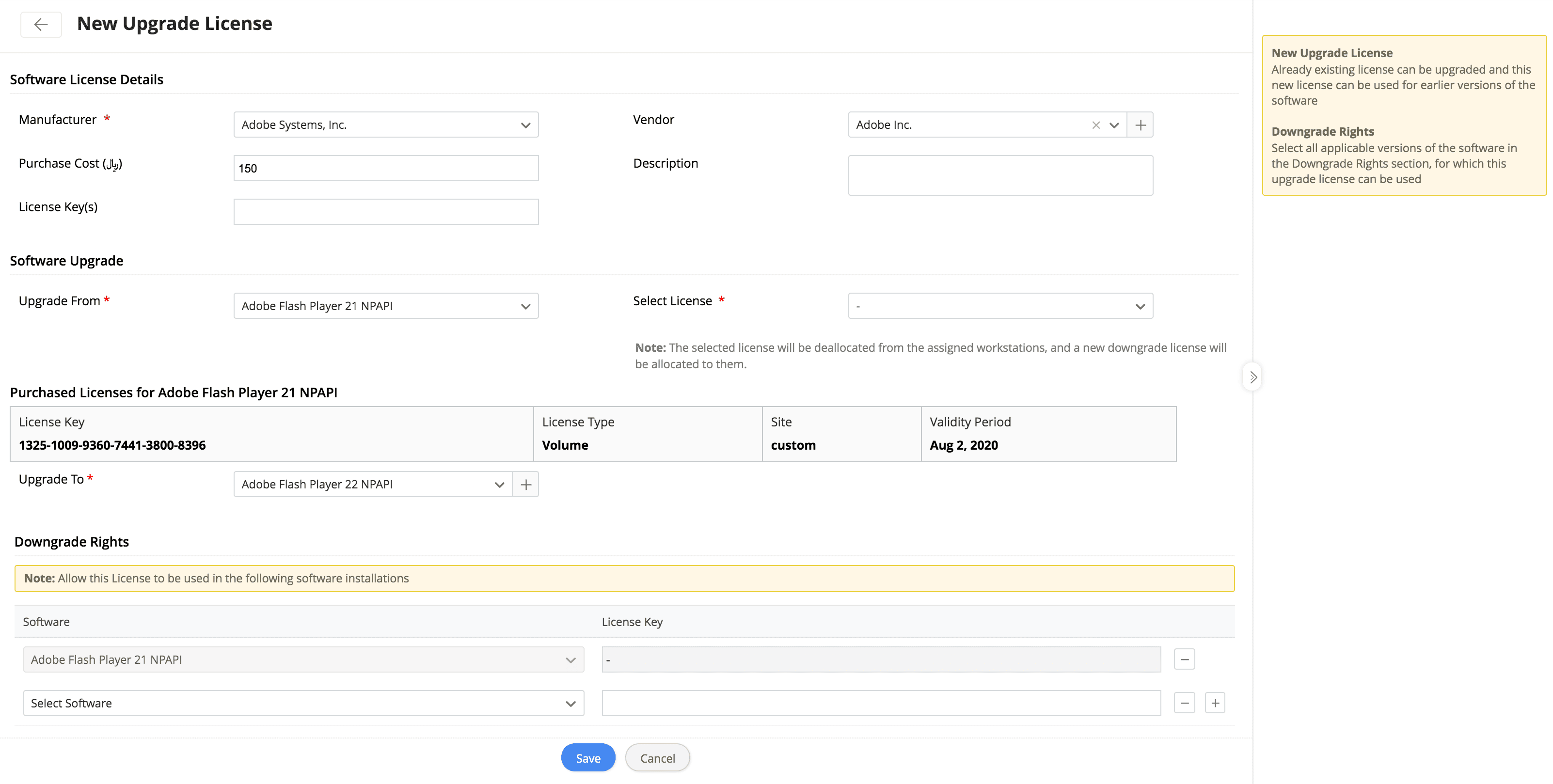Add a new vendor with plus icon
The height and width of the screenshot is (784, 1553).
1140,125
